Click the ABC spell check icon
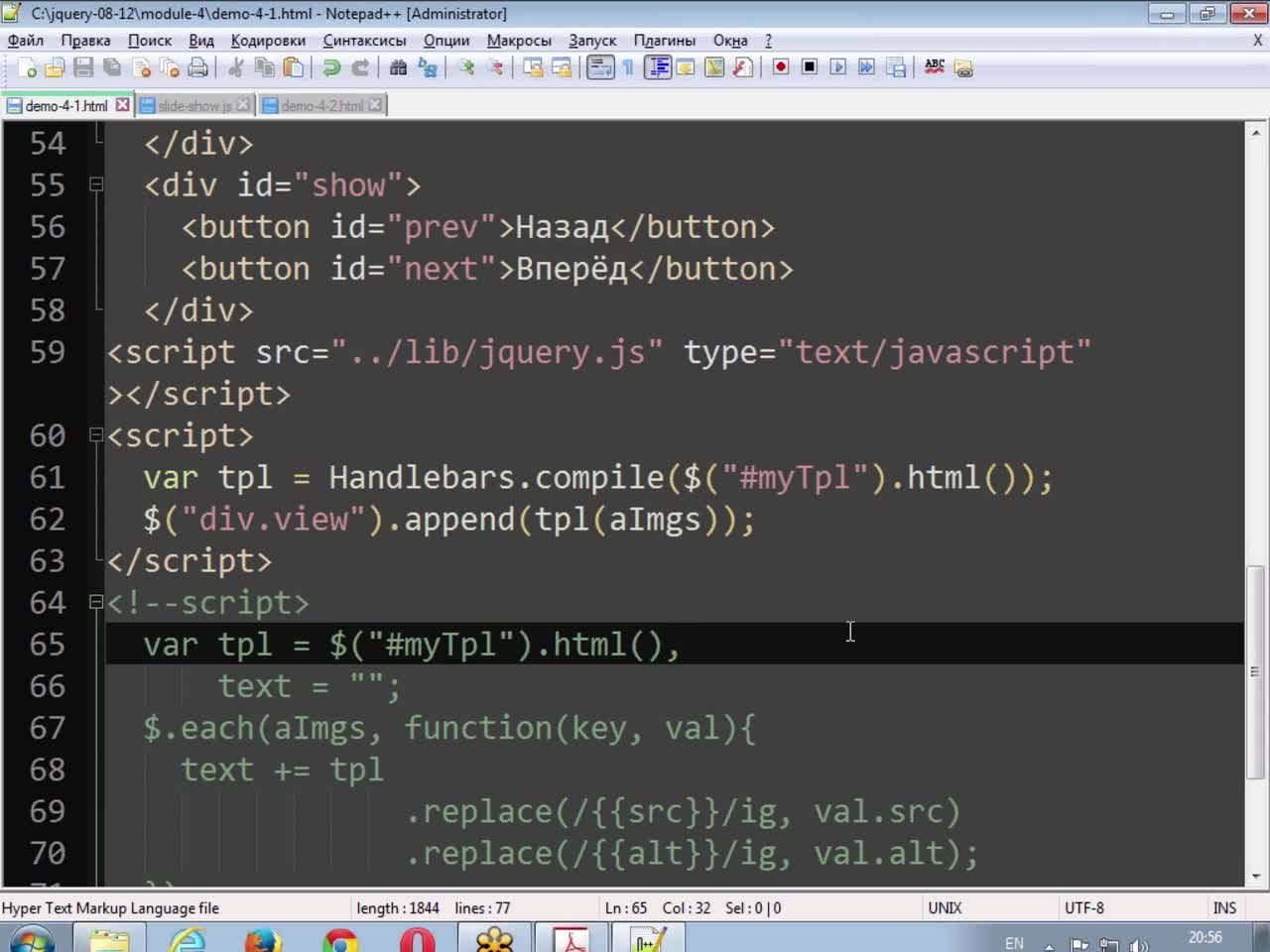Image resolution: width=1270 pixels, height=952 pixels. [935, 67]
